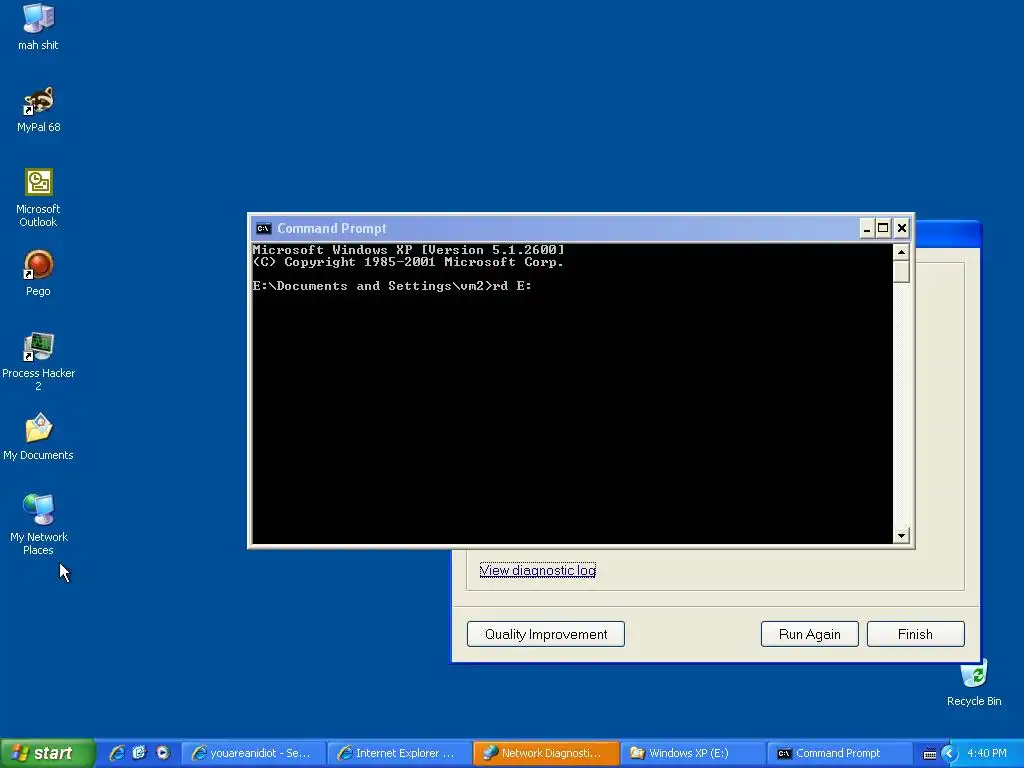Close the Command Prompt window
The width and height of the screenshot is (1024, 768).
[x=902, y=229]
